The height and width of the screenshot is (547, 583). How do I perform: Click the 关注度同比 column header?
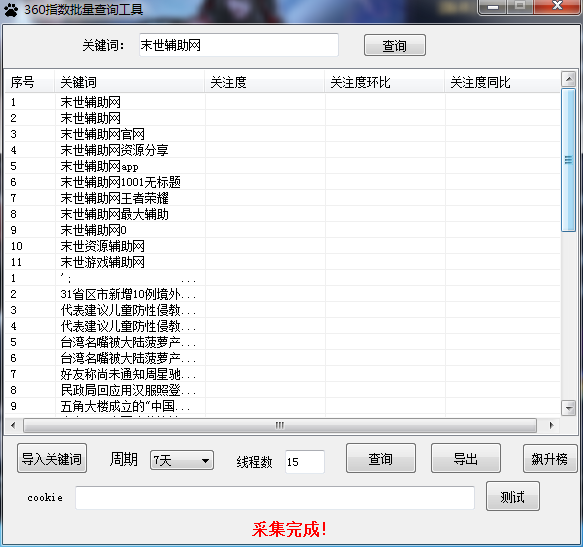pyautogui.click(x=503, y=82)
